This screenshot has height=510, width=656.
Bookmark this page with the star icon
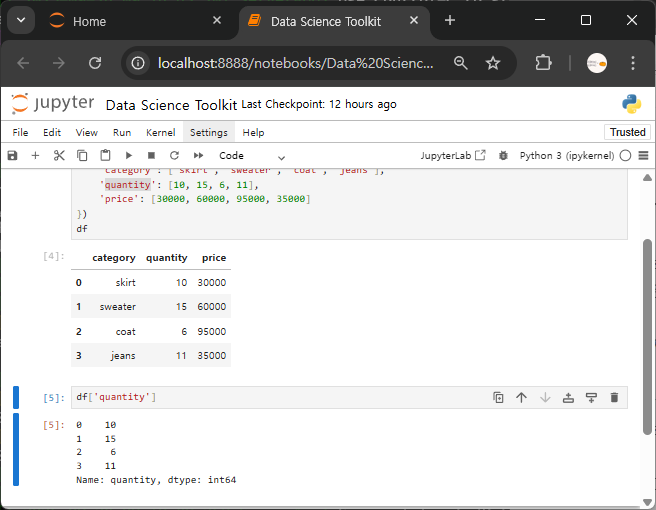[493, 63]
